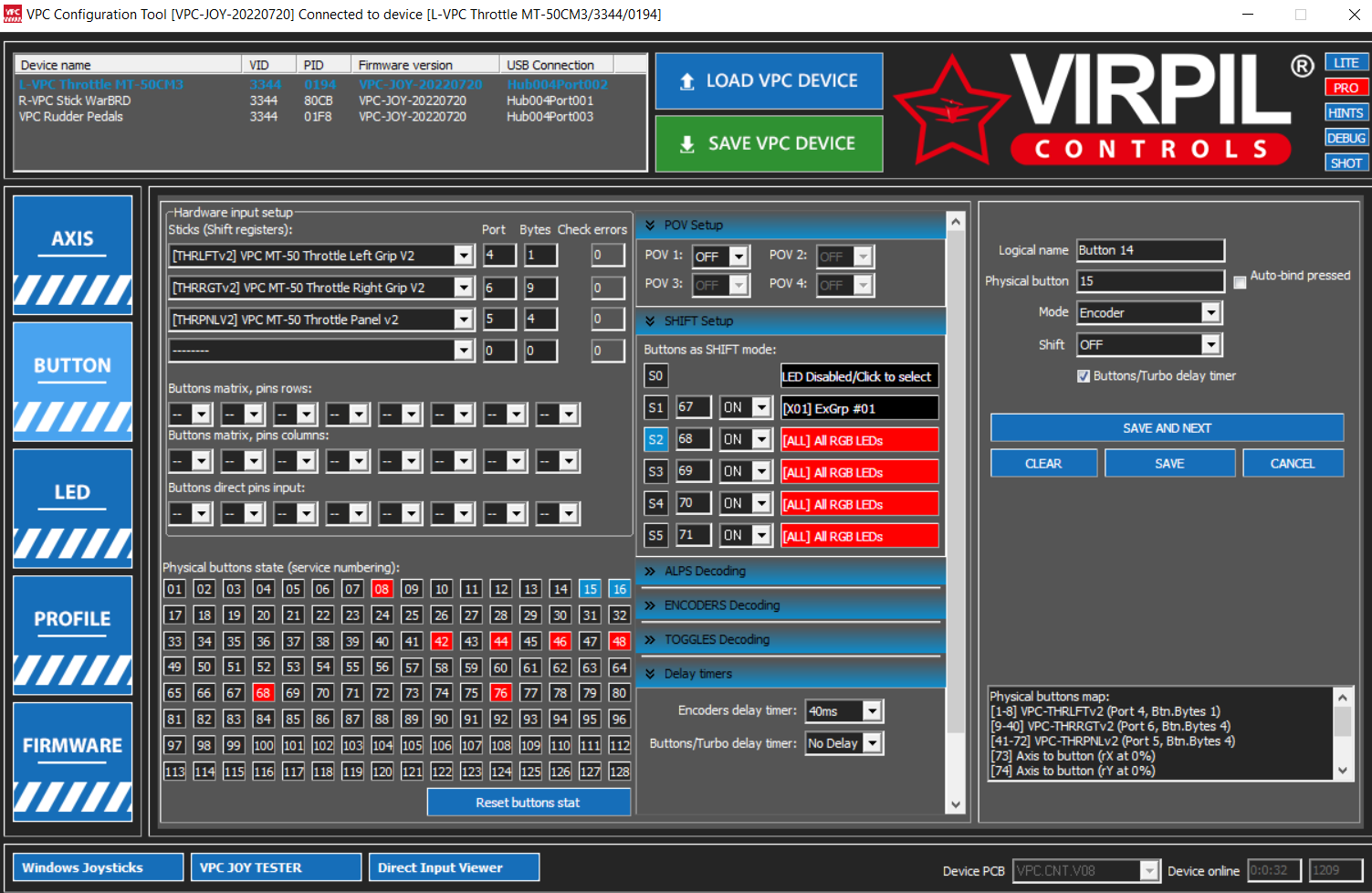Open the POV 1 dropdown
Viewport: 1372px width, 893px height.
point(739,257)
